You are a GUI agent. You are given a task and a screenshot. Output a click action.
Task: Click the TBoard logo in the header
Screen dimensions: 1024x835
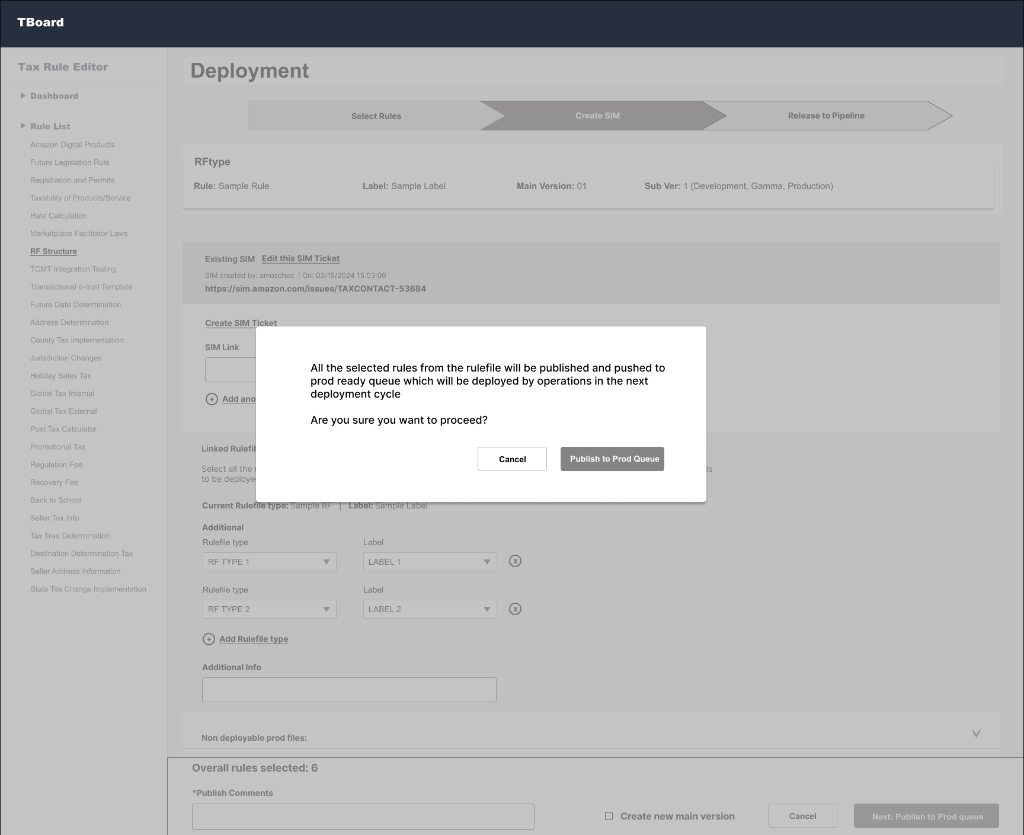41,22
